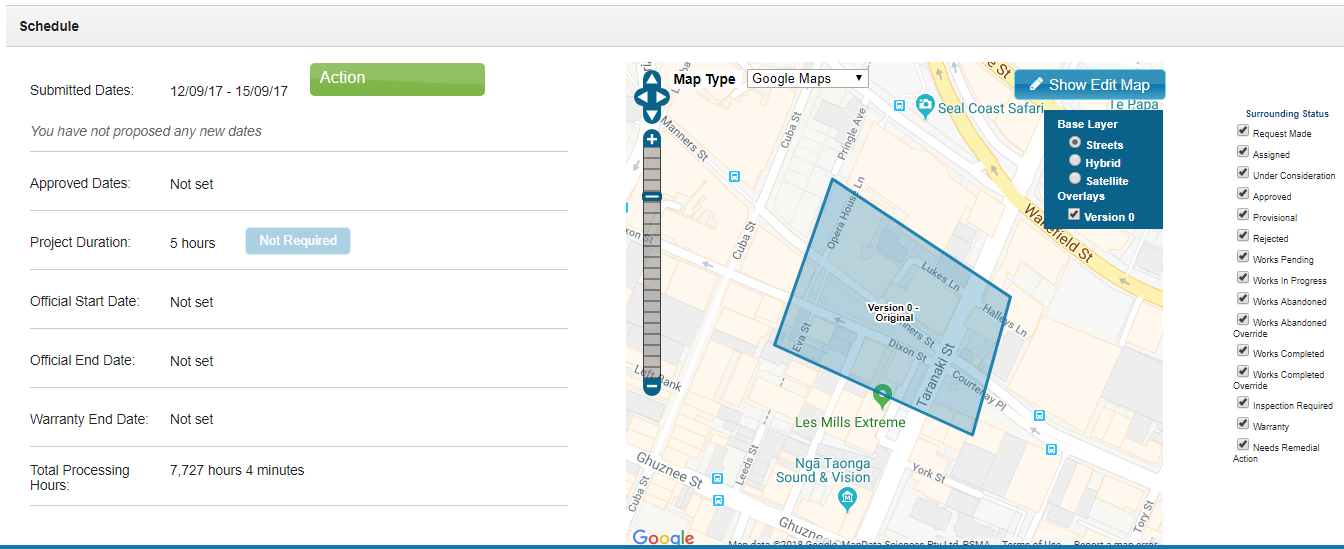1344x549 pixels.
Task: Uncheck the Assigned status
Action: (1243, 152)
